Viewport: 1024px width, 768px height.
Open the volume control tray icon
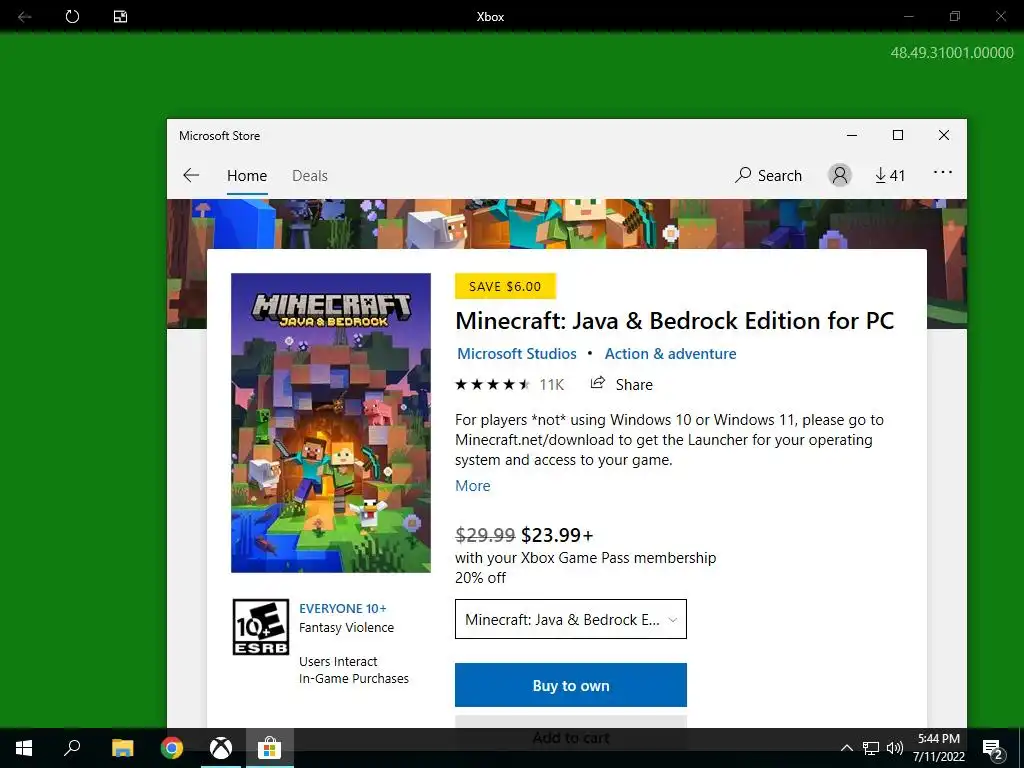[x=895, y=748]
